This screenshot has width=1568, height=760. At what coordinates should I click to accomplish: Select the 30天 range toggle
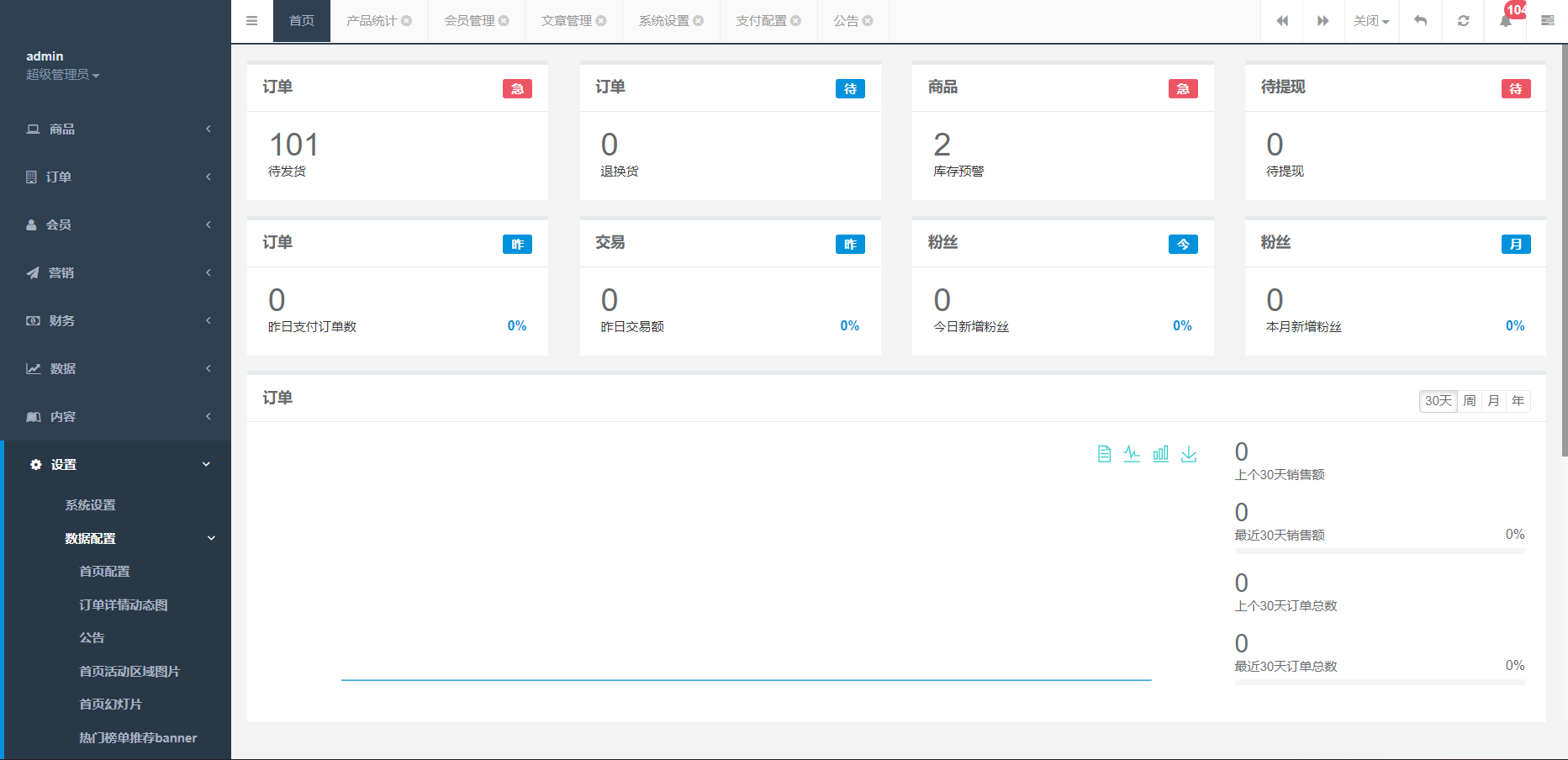(x=1438, y=401)
